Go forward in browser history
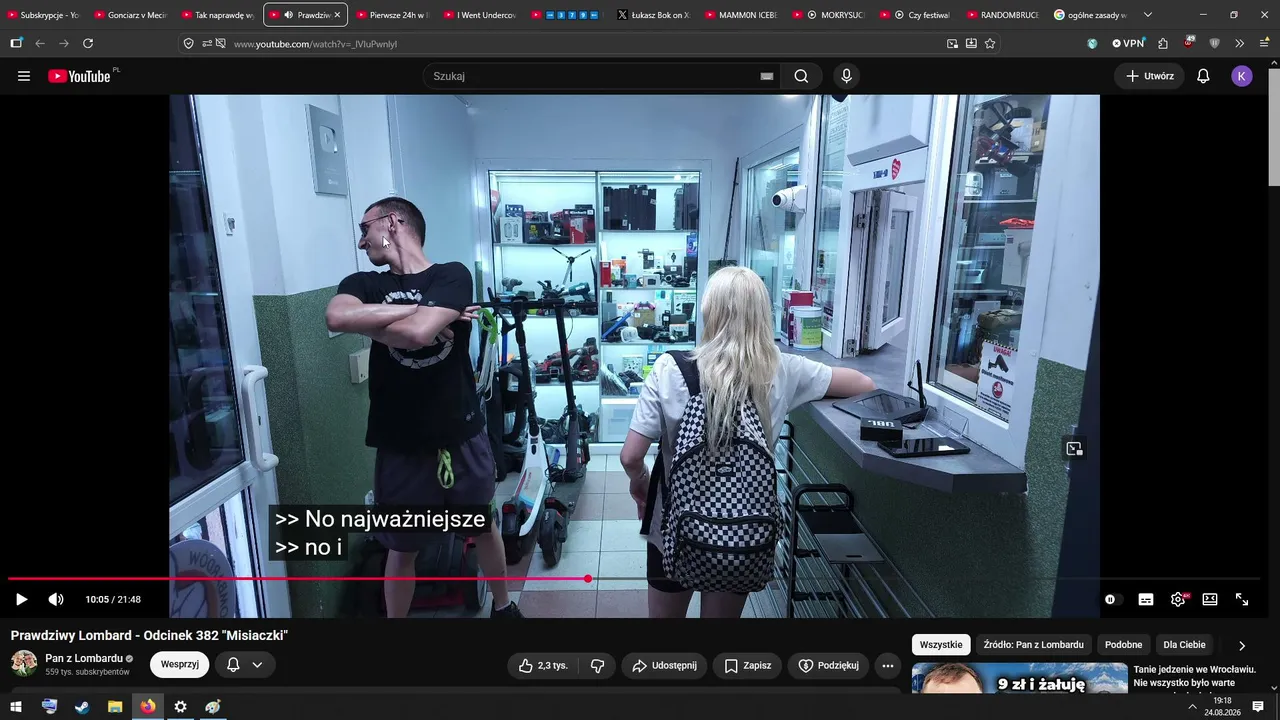This screenshot has width=1280, height=720. tap(64, 44)
